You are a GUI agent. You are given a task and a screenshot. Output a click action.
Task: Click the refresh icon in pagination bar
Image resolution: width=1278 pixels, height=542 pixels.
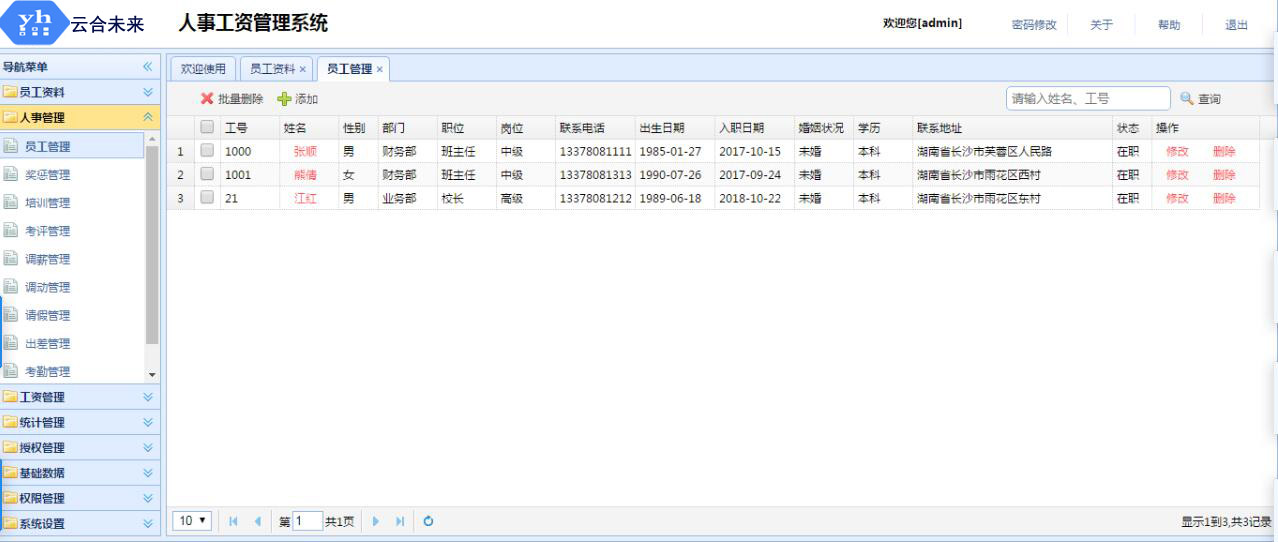tap(428, 521)
